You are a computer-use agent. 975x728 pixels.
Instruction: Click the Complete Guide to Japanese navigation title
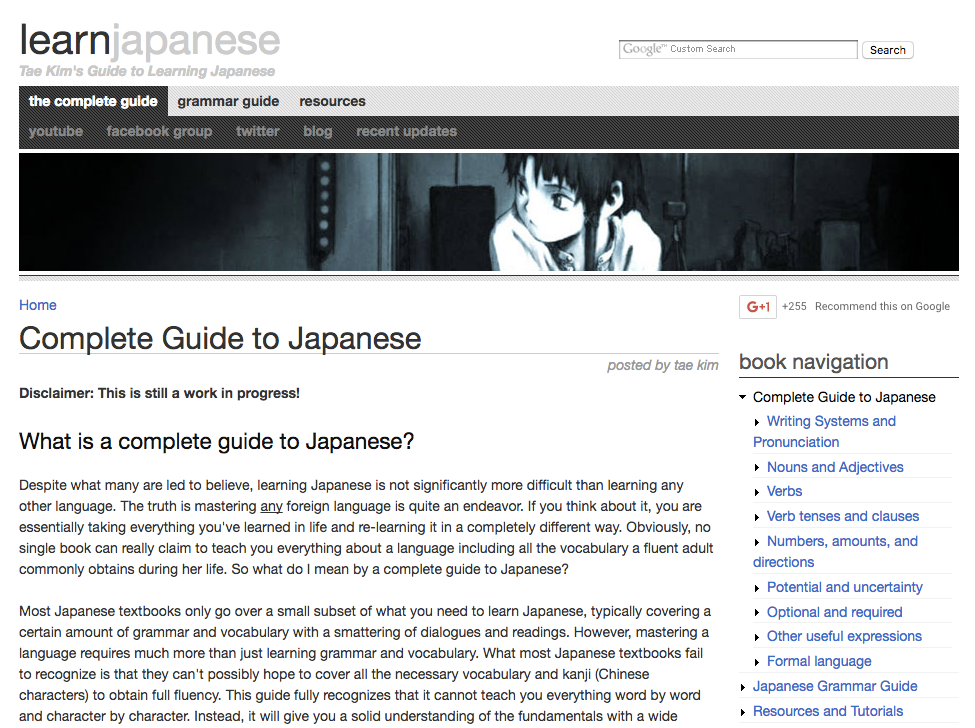coord(844,397)
